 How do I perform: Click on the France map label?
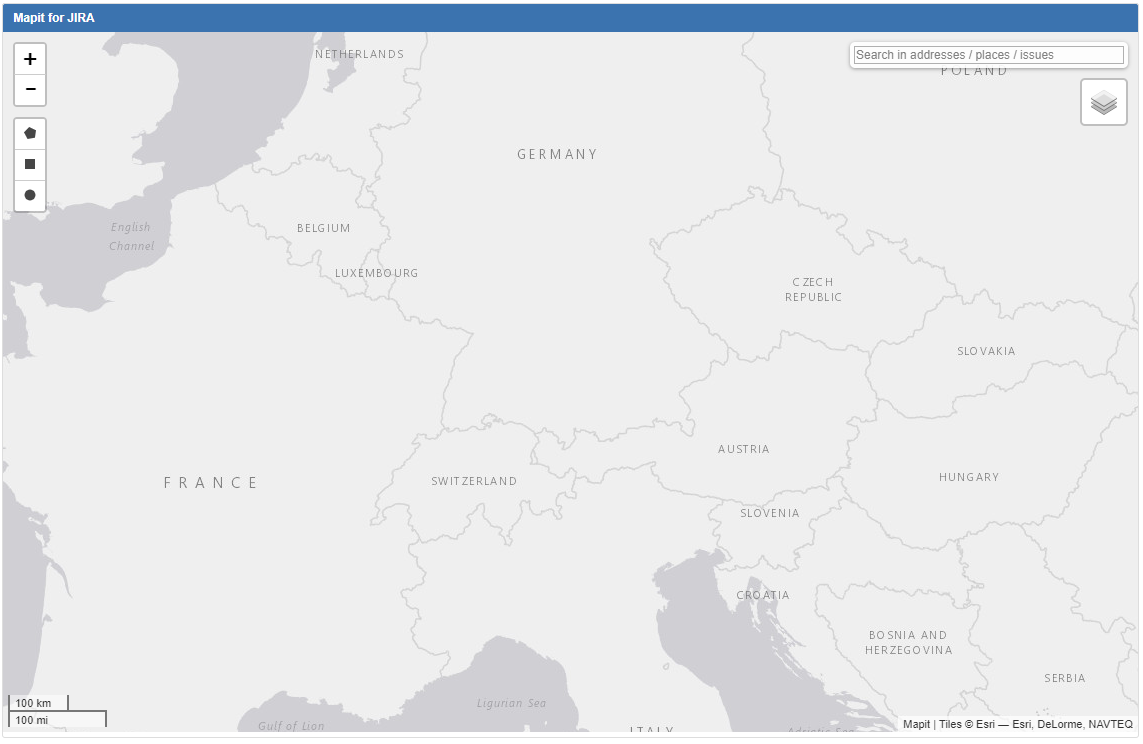pos(211,483)
